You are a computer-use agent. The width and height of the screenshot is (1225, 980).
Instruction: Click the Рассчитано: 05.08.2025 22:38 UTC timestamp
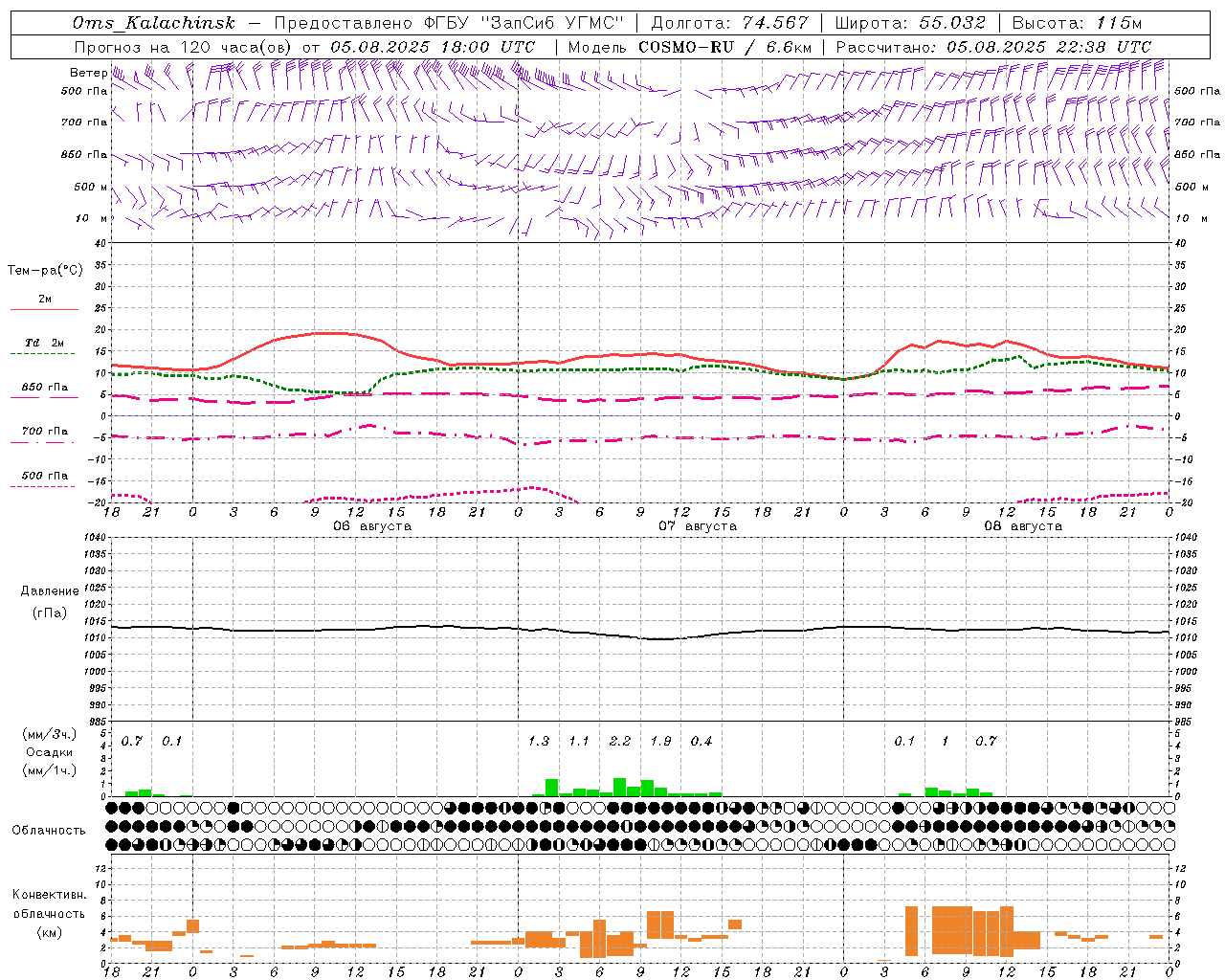tap(993, 47)
